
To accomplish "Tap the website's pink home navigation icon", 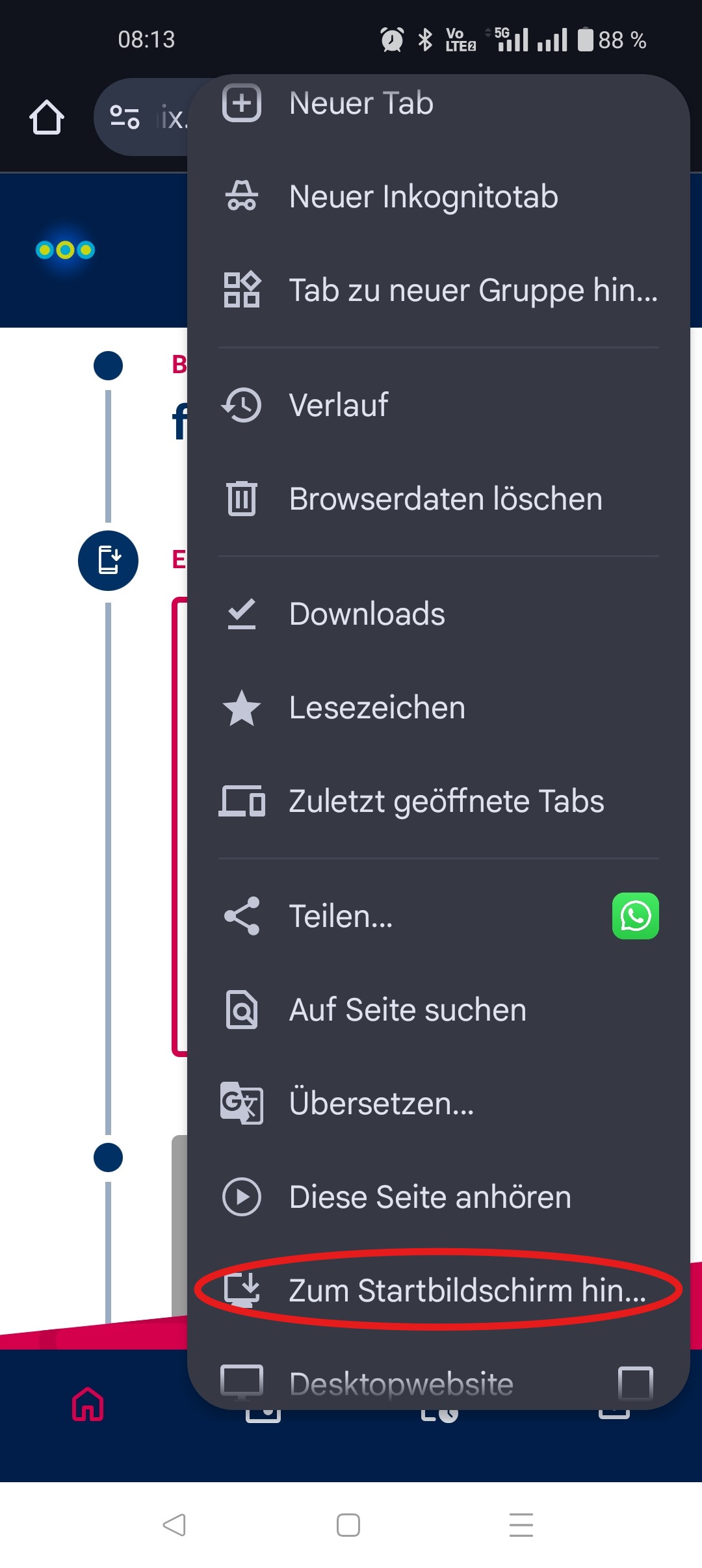I will point(88,1404).
